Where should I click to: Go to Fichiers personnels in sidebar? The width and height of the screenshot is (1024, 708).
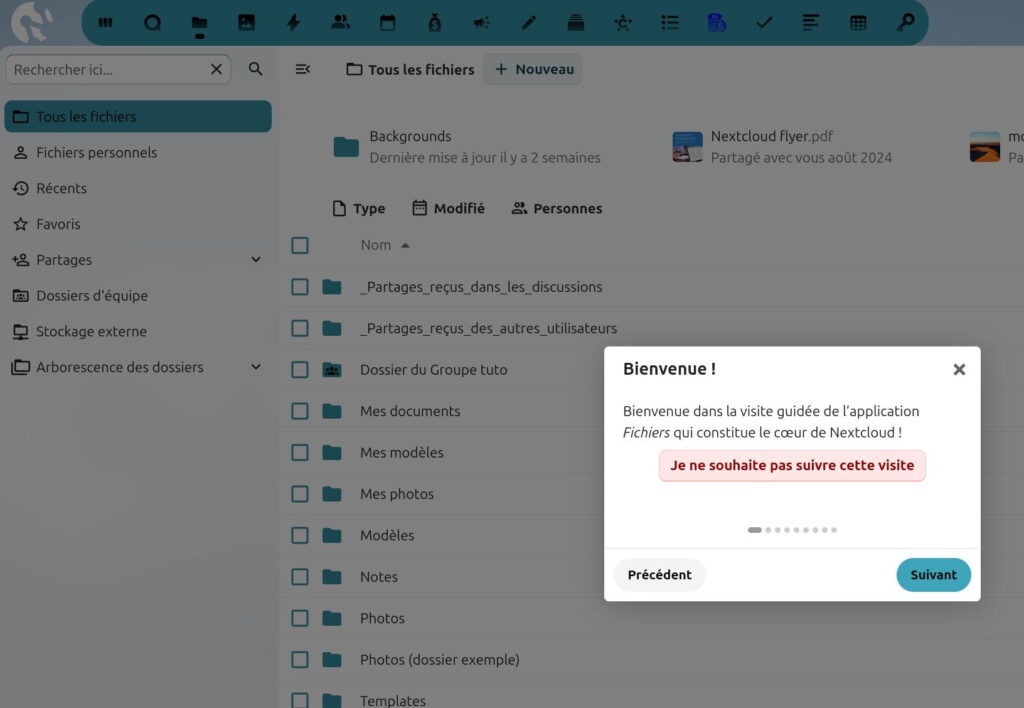pyautogui.click(x=138, y=152)
